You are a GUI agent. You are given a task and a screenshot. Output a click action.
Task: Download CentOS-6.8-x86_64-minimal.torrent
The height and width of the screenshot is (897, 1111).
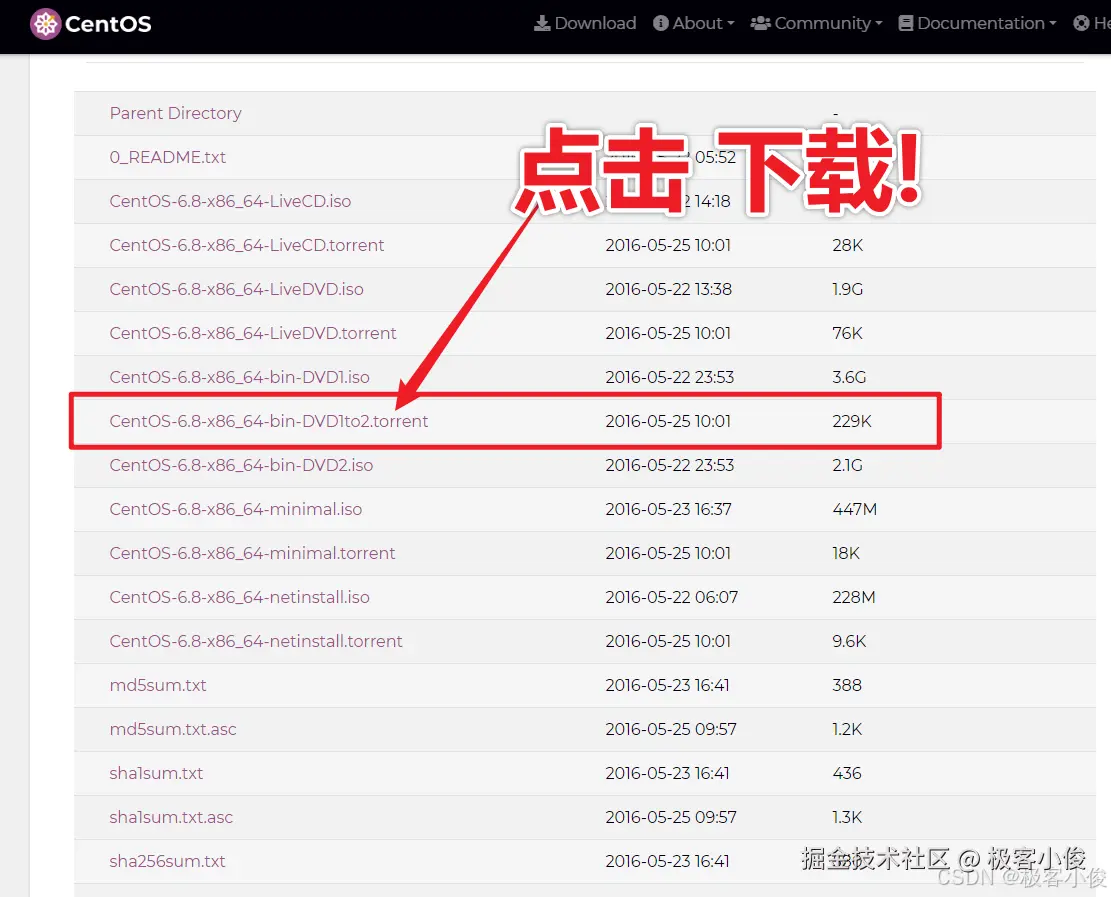(252, 553)
